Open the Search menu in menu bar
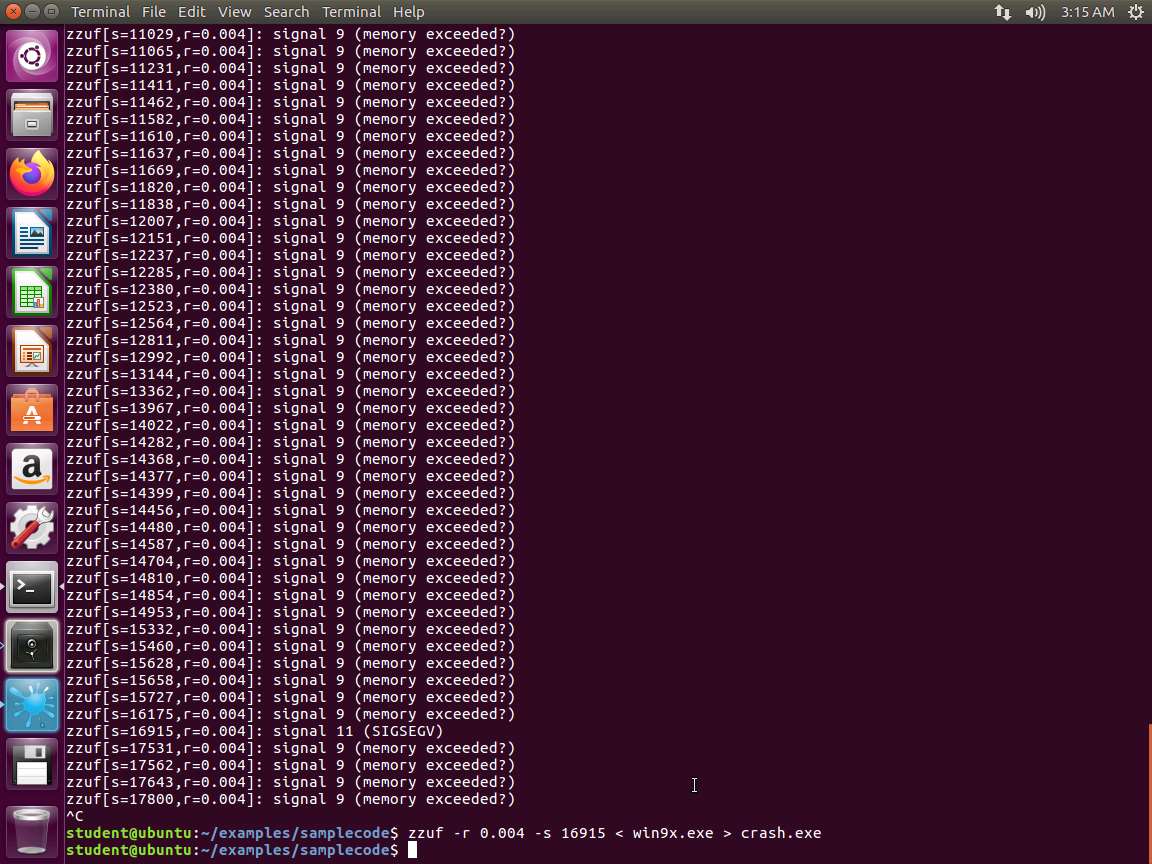Screen dimensions: 1152x864 click(286, 12)
